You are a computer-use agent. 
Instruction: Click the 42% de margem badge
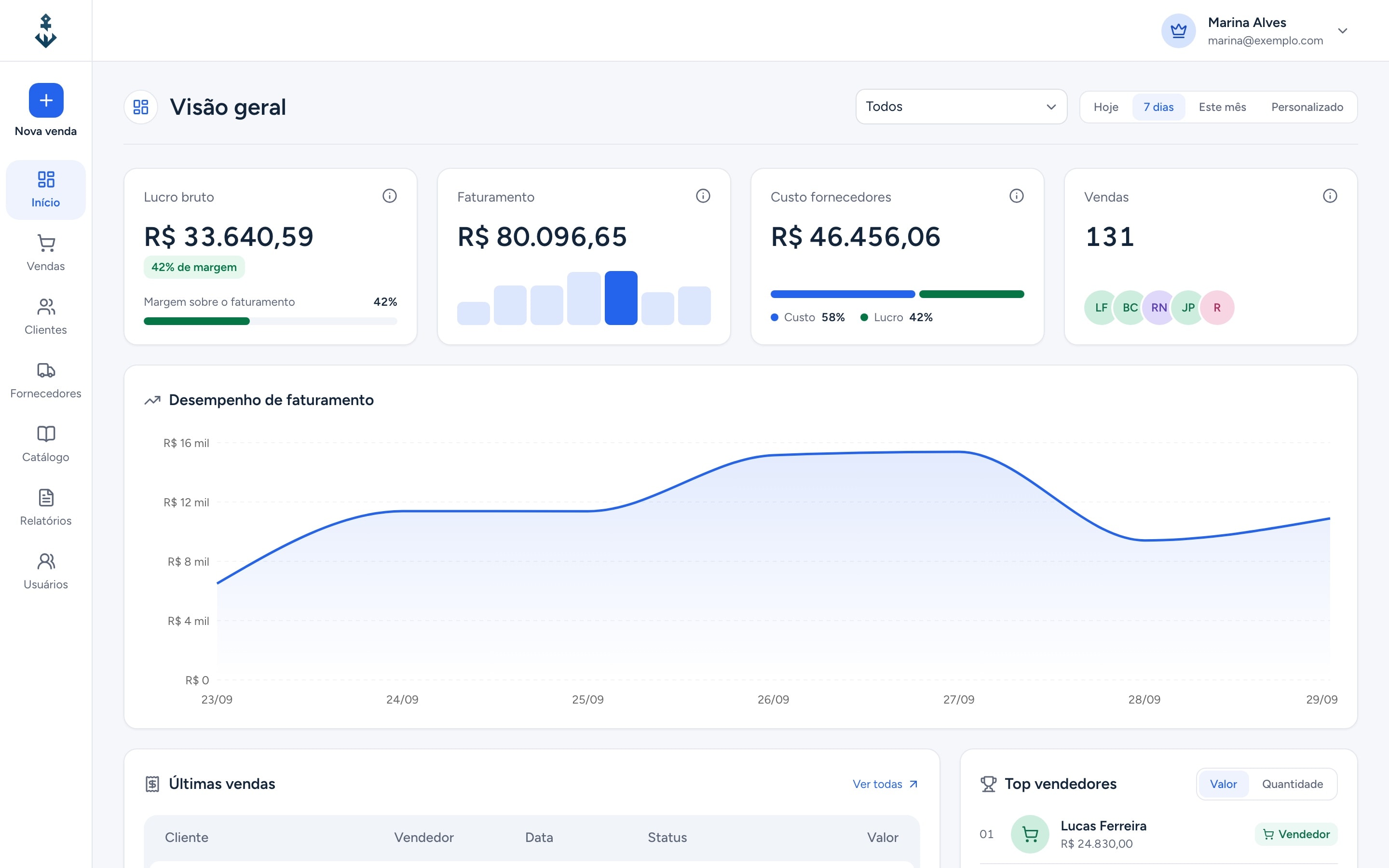pyautogui.click(x=194, y=268)
